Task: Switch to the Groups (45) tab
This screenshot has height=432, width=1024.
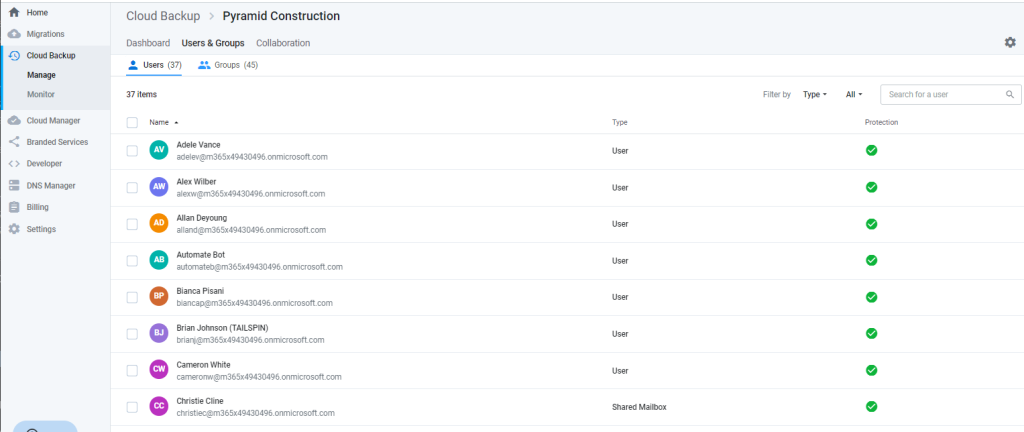Action: (x=228, y=65)
